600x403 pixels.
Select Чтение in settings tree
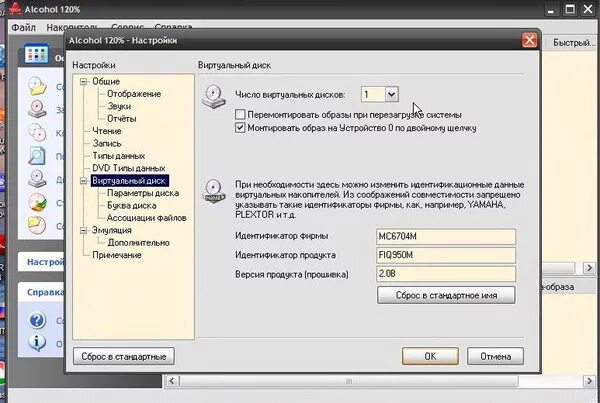click(107, 131)
